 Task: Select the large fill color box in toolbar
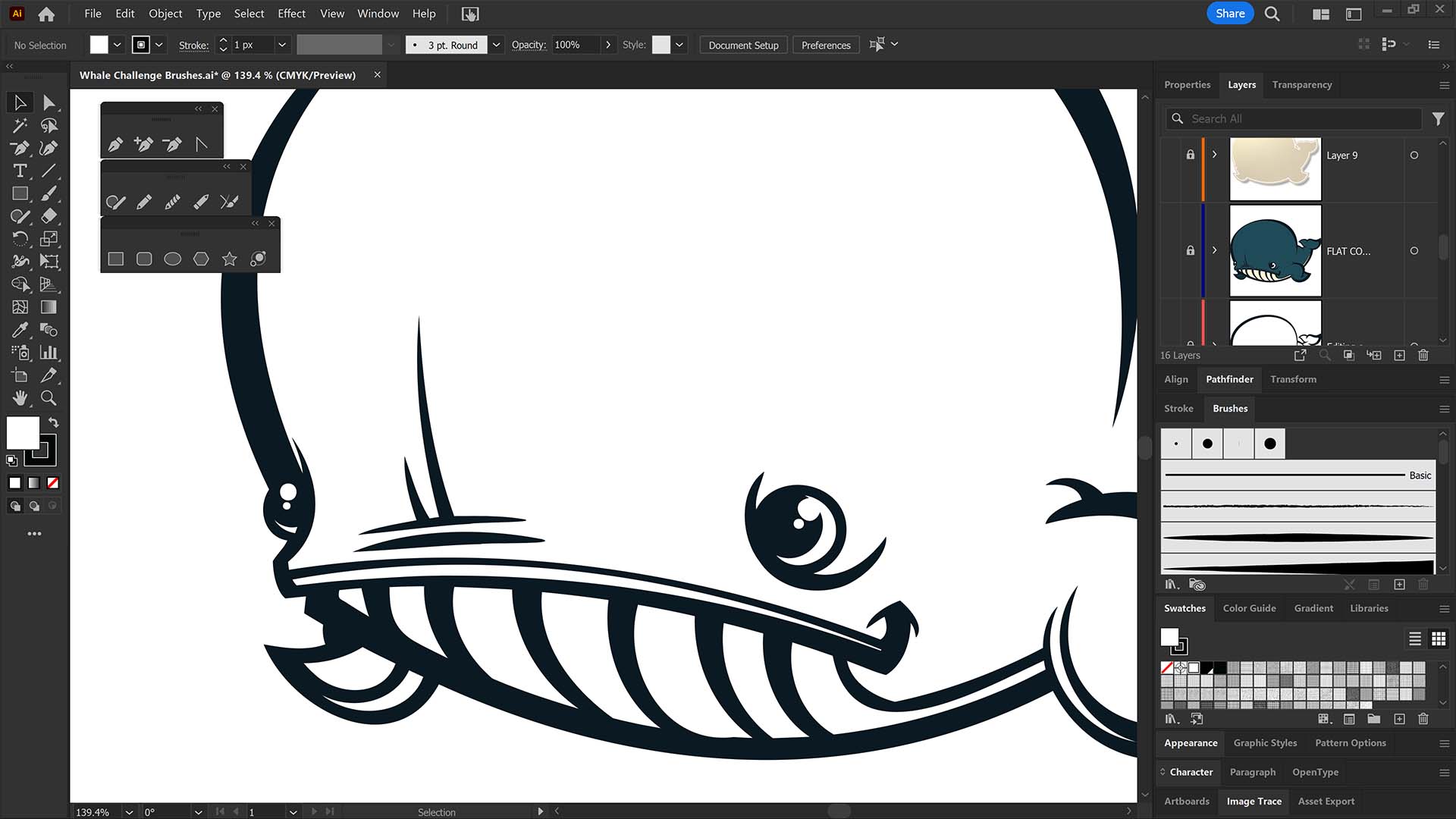[23, 433]
